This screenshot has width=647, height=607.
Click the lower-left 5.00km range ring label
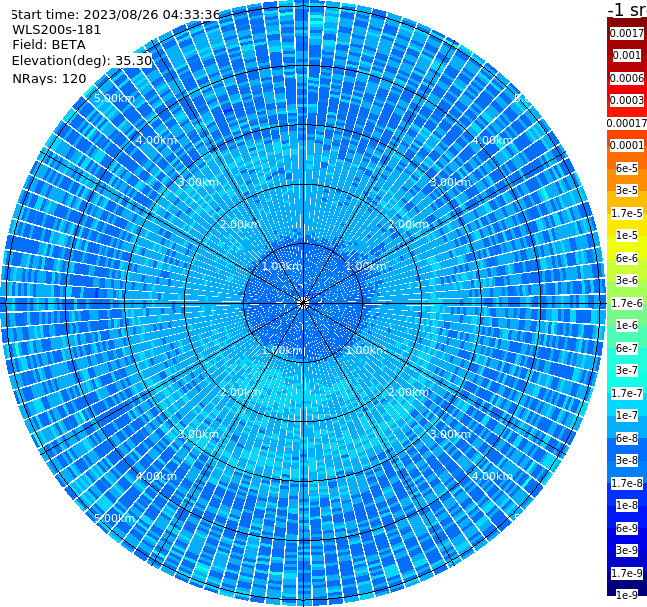coord(114,518)
